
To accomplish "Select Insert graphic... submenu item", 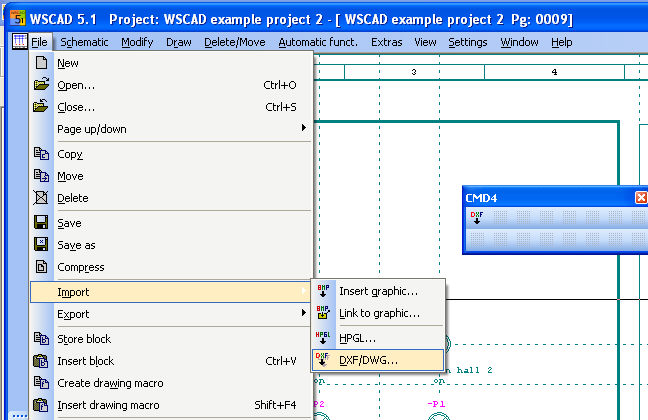I will coord(378,291).
